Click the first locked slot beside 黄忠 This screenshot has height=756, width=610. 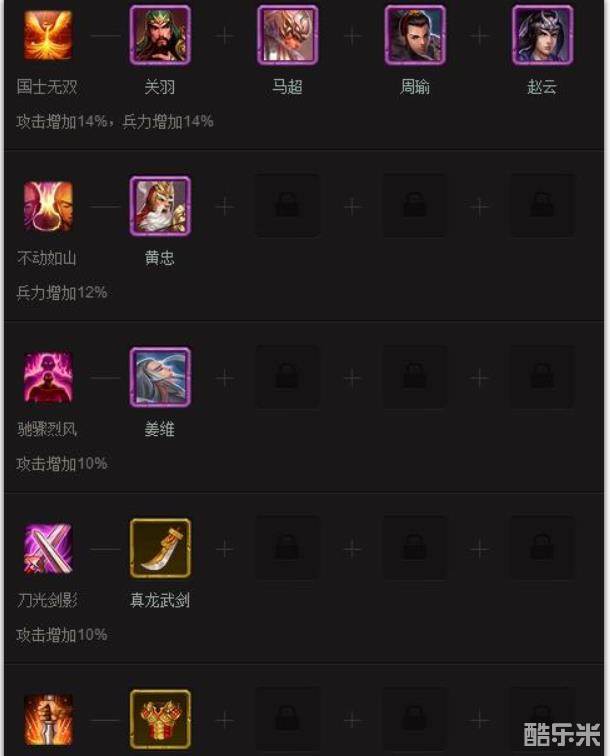coord(287,206)
